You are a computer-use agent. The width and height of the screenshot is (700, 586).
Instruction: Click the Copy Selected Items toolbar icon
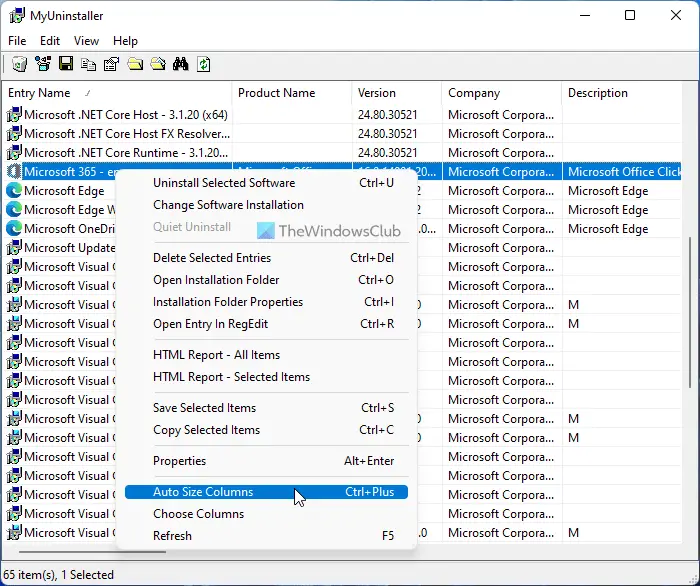(x=88, y=64)
